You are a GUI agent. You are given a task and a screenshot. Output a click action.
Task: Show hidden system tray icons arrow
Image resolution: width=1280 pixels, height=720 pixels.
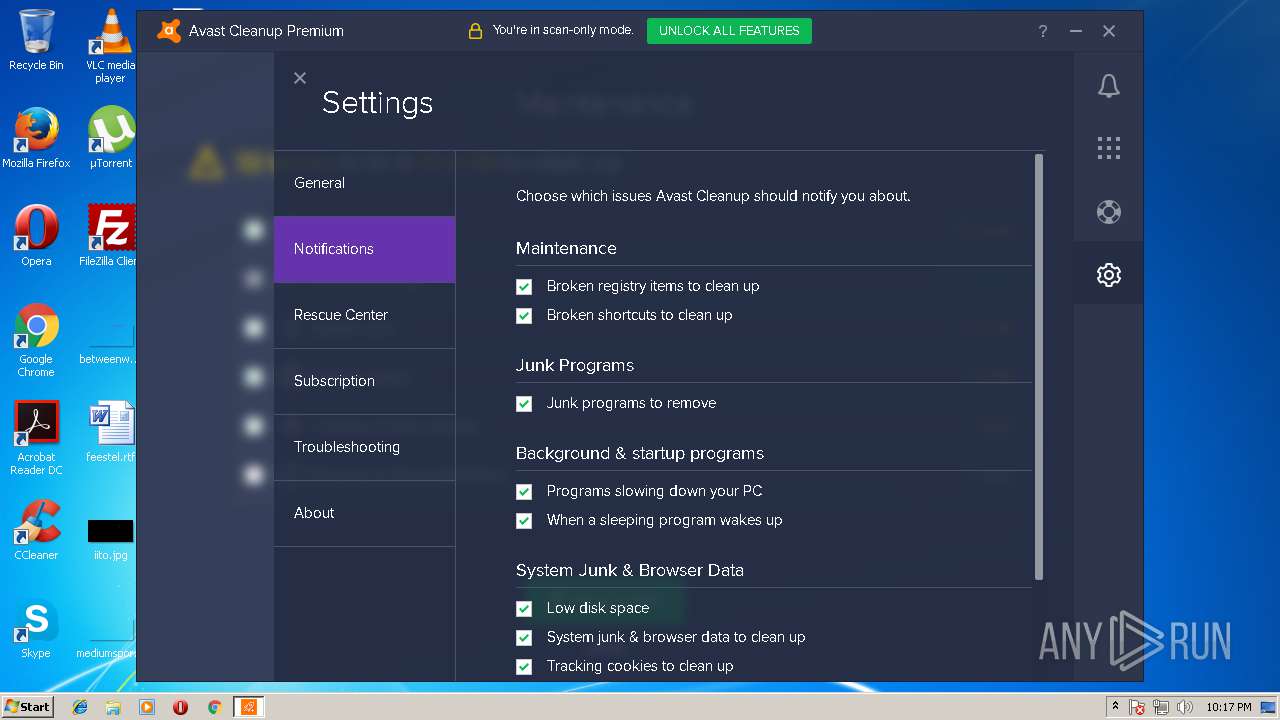[x=1115, y=707]
